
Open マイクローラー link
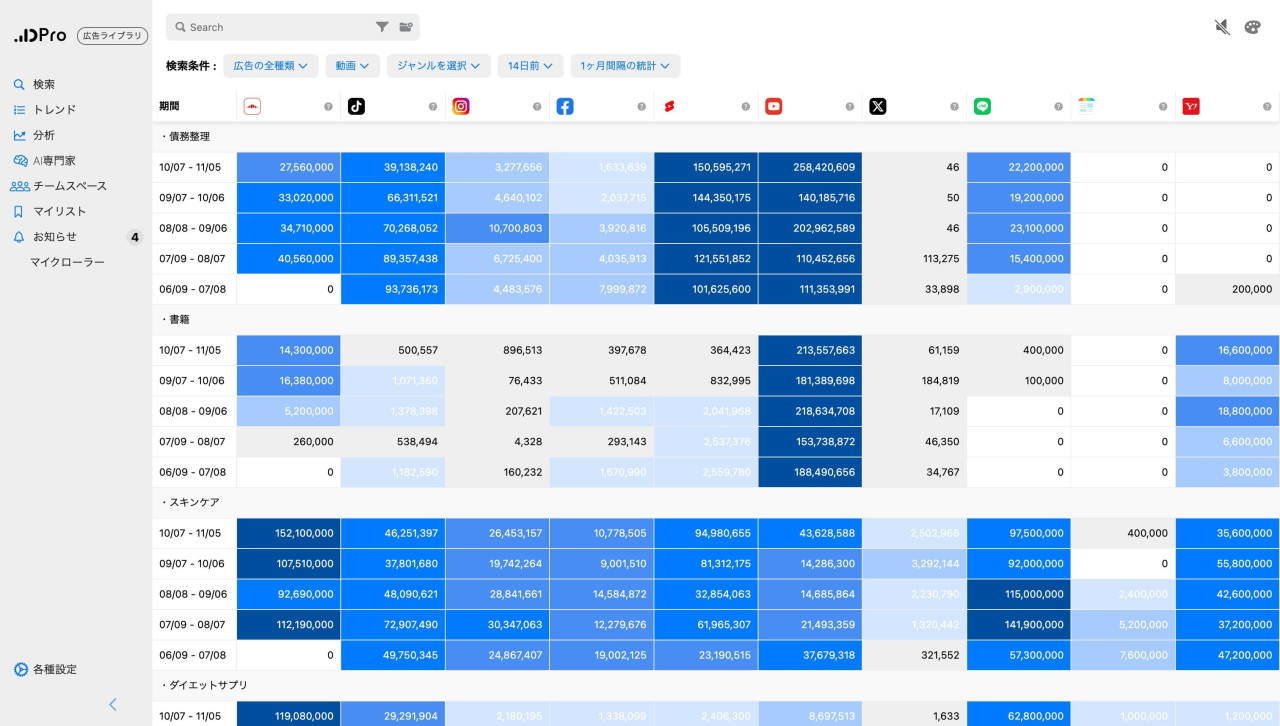(x=67, y=262)
